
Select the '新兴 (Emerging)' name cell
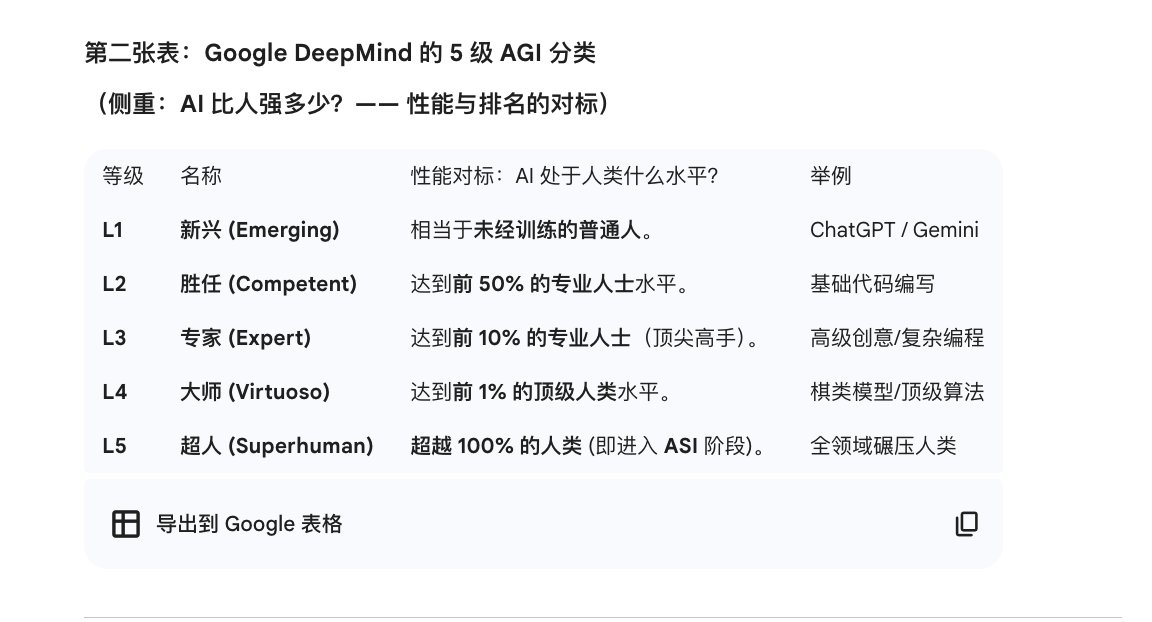point(259,230)
